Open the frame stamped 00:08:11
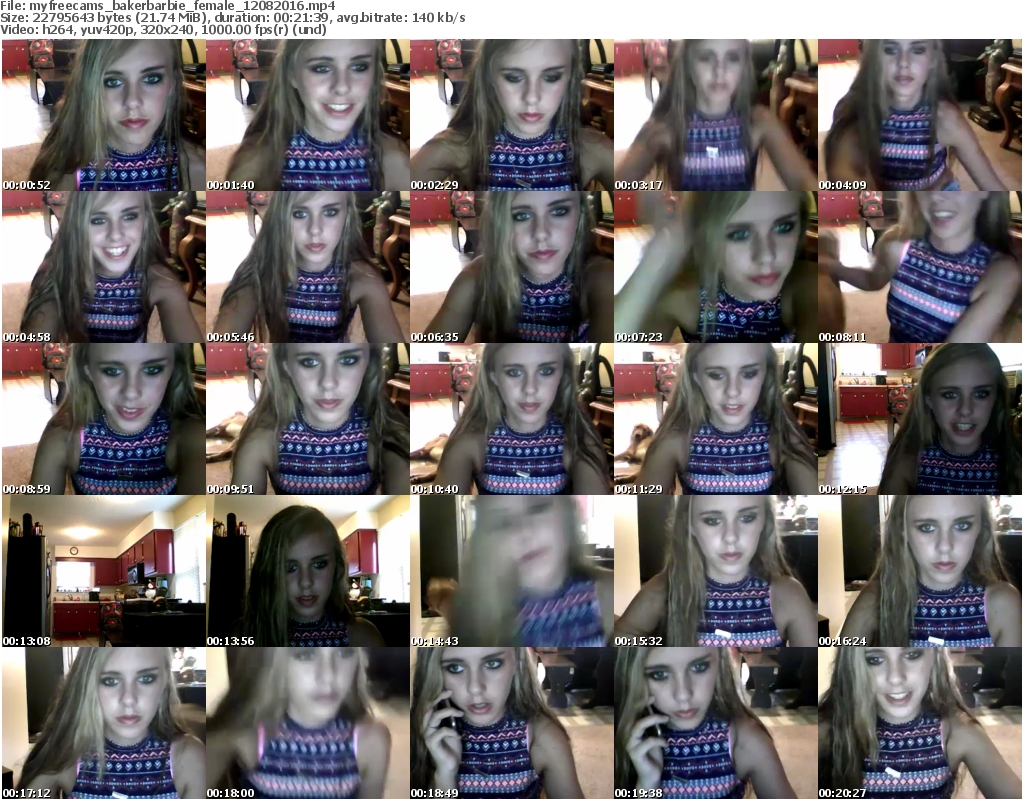 (x=920, y=267)
